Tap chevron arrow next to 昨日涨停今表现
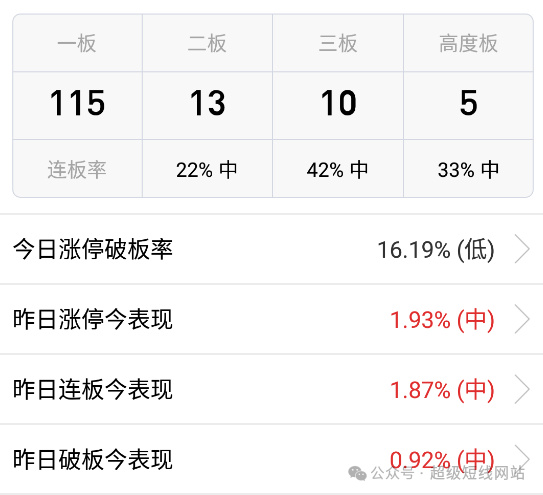 tap(522, 319)
